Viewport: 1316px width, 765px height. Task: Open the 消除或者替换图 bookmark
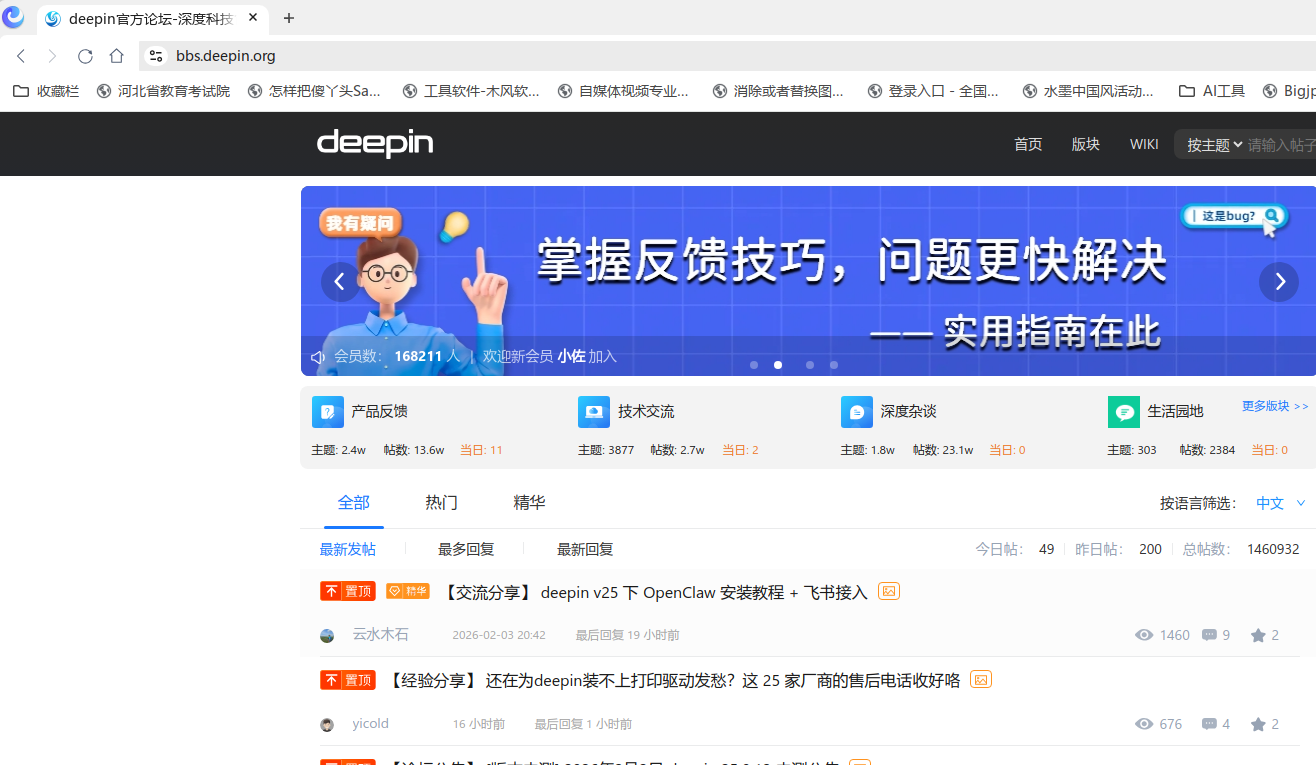click(779, 91)
